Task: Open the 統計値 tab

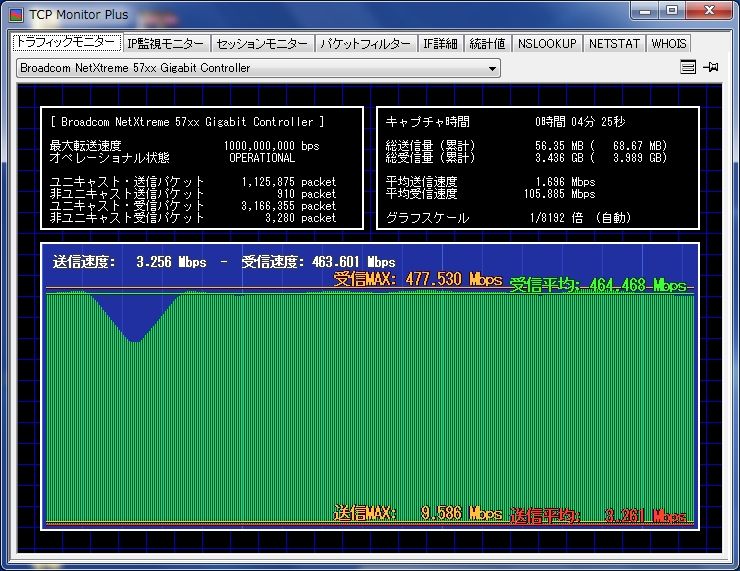Action: (488, 44)
